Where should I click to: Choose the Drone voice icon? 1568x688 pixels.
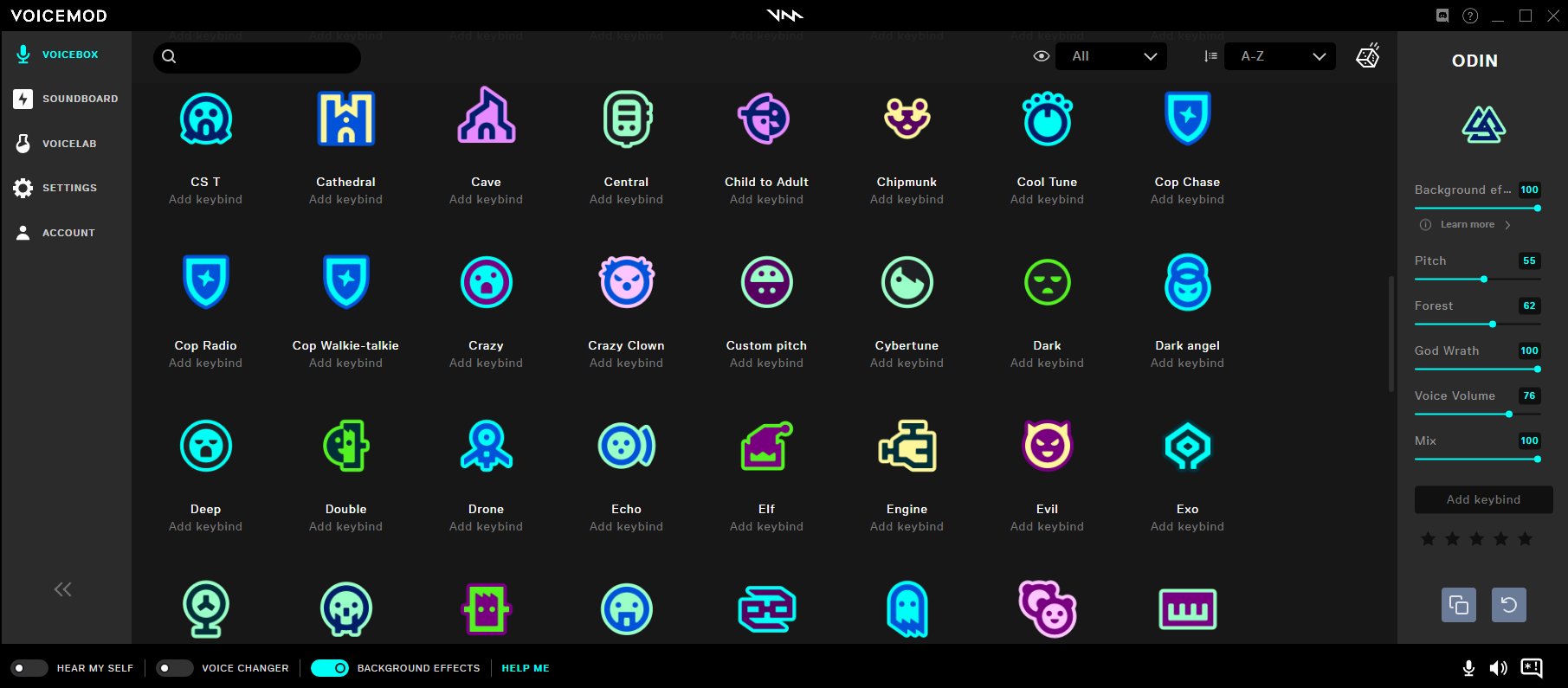pyautogui.click(x=487, y=446)
